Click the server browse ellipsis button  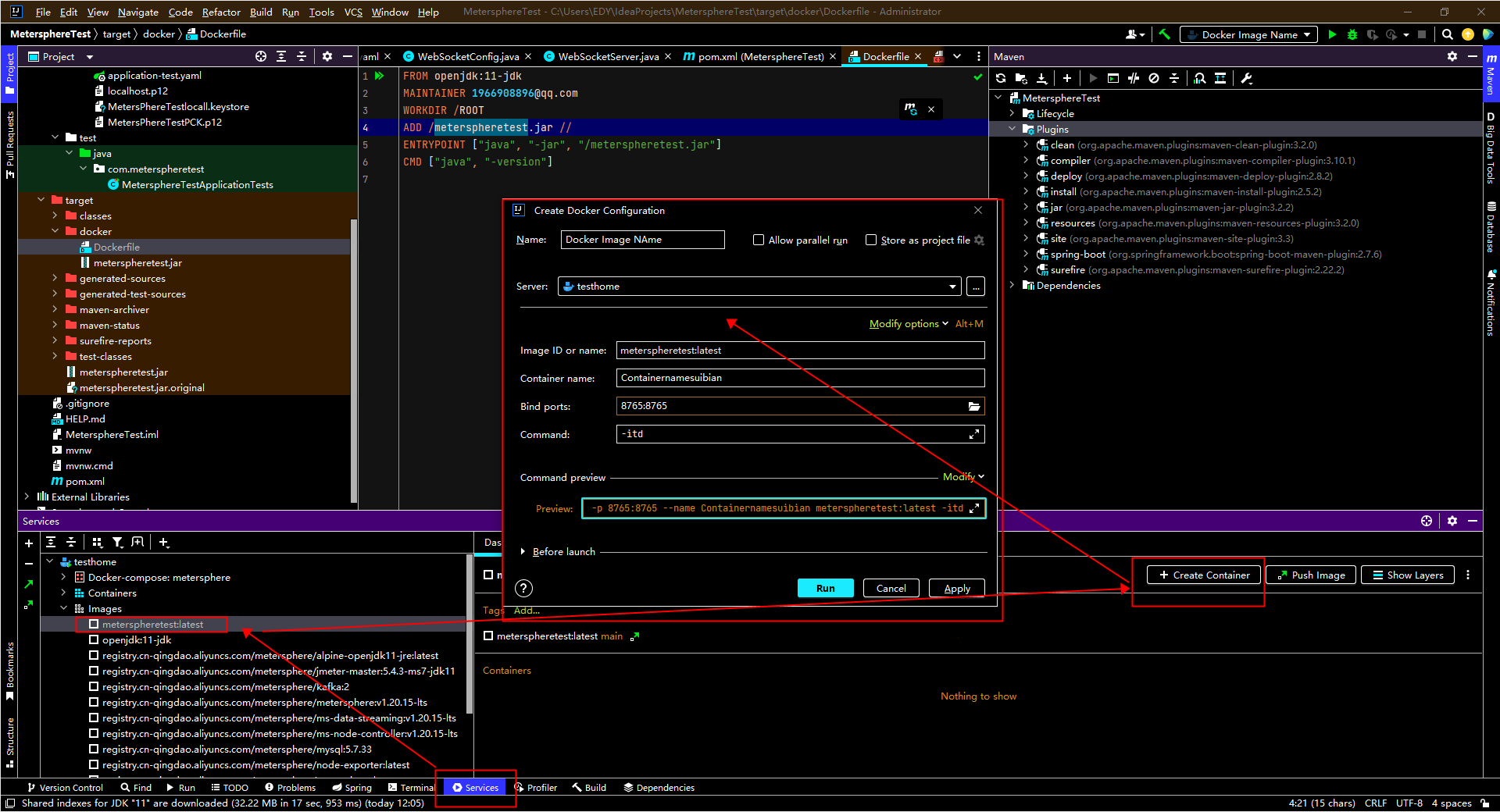[x=975, y=287]
